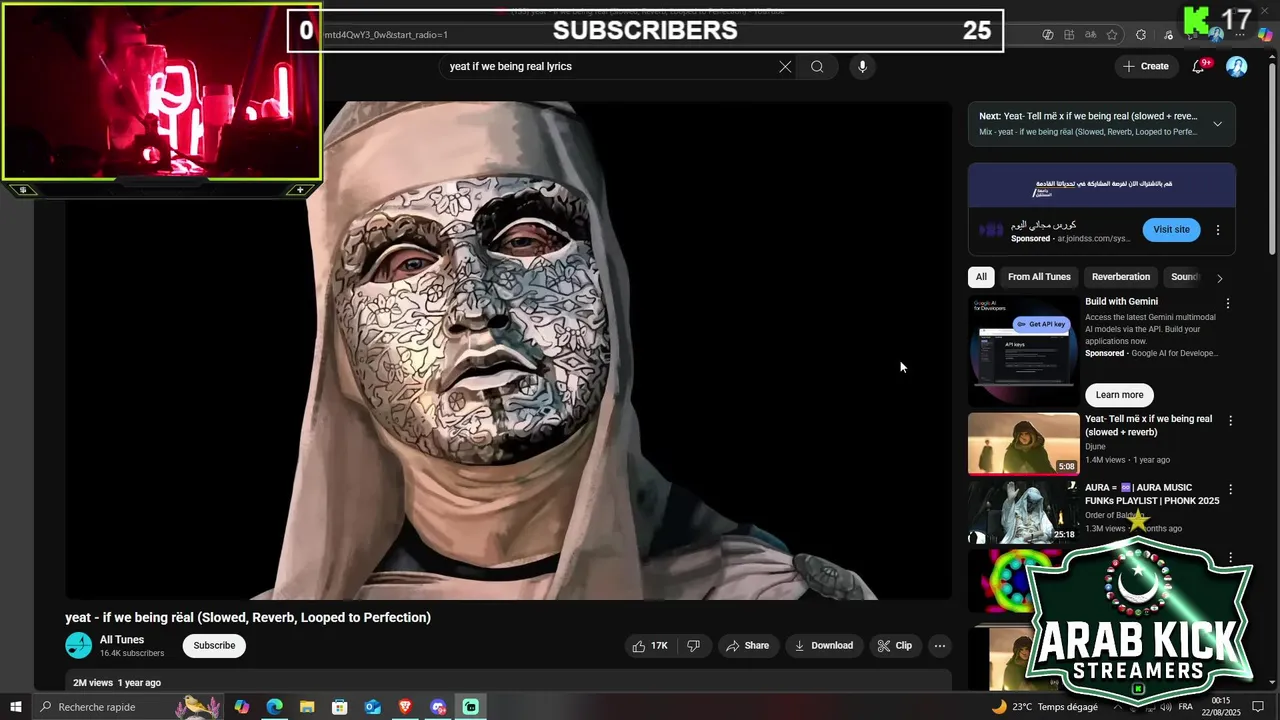Click Learn more on Gemini ad

point(1119,395)
